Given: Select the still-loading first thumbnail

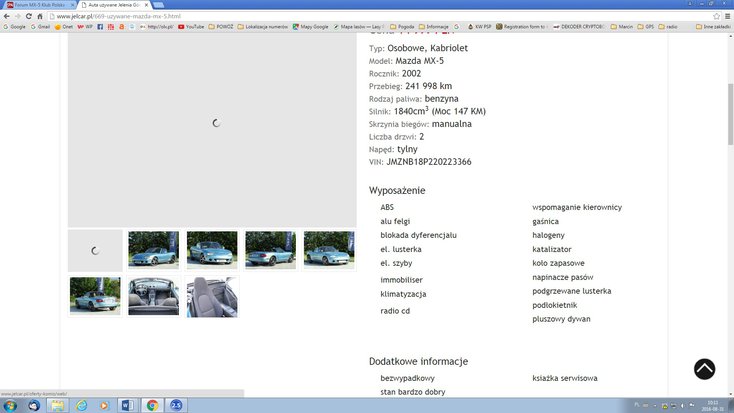Looking at the screenshot, I should tap(95, 250).
